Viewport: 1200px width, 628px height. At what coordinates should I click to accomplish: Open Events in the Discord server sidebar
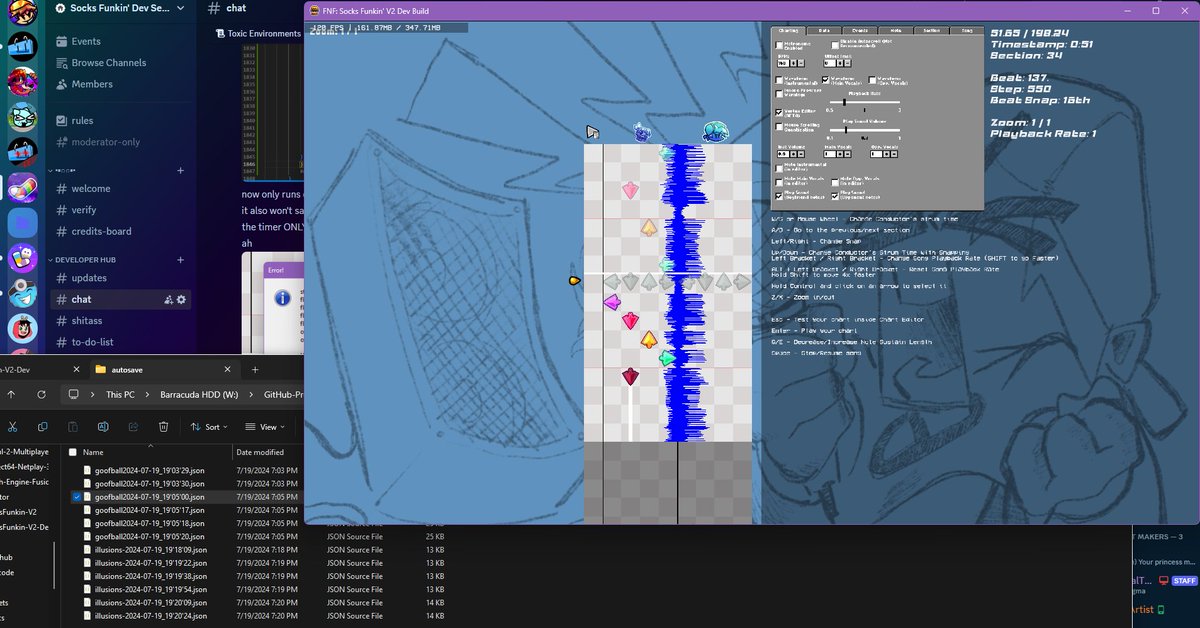(x=86, y=41)
